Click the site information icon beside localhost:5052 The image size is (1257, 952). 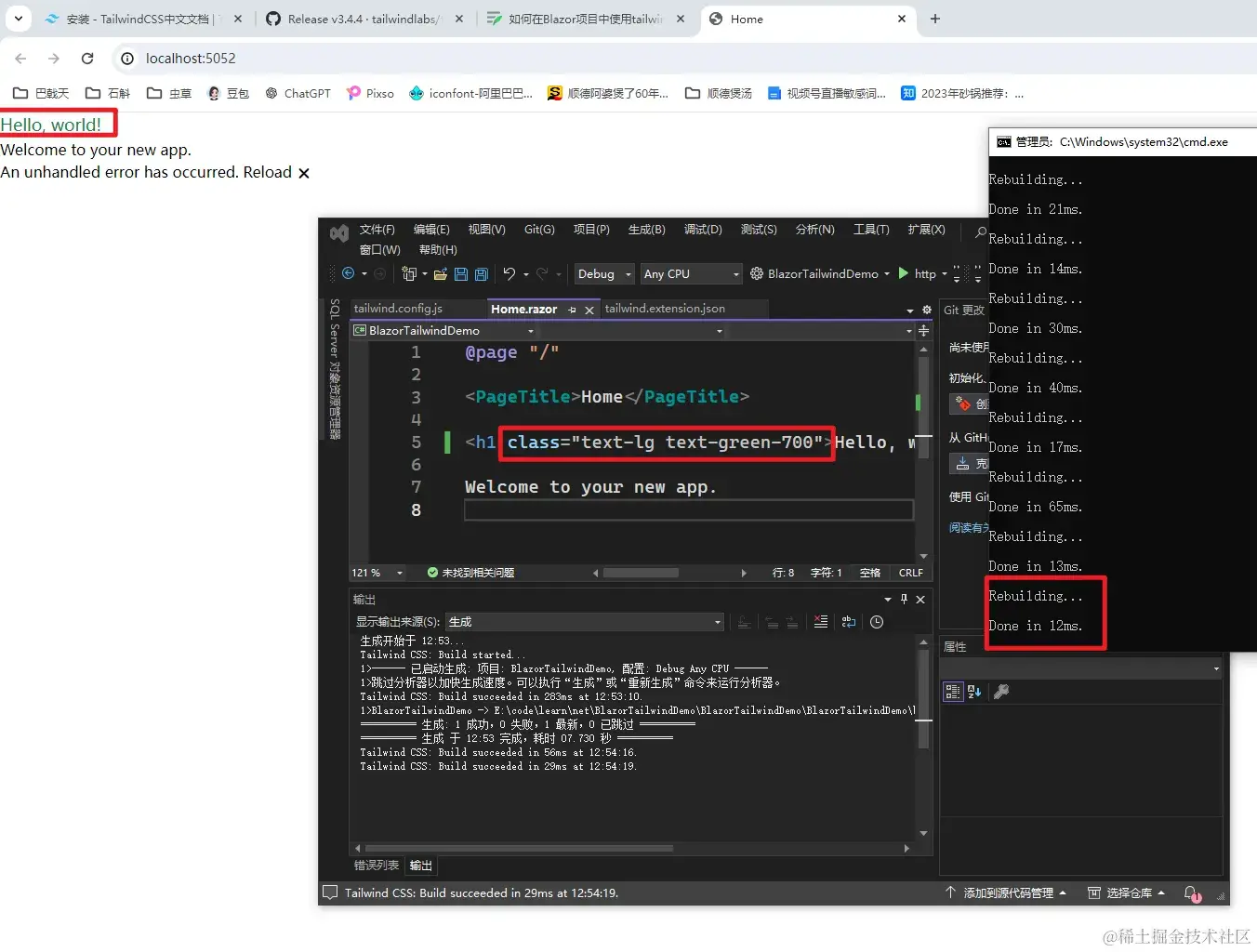(127, 59)
